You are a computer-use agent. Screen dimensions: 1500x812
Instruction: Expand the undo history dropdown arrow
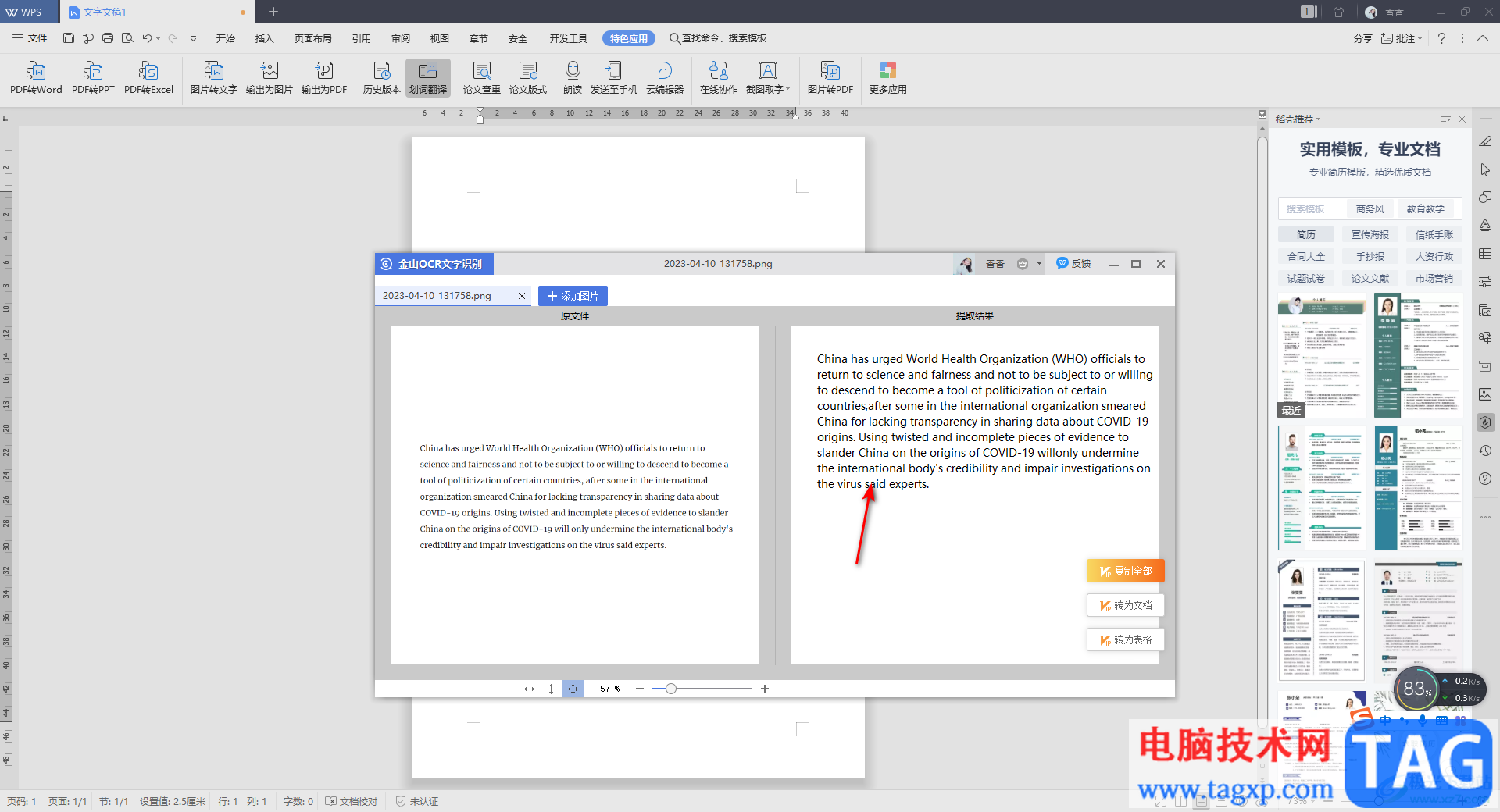click(x=158, y=38)
